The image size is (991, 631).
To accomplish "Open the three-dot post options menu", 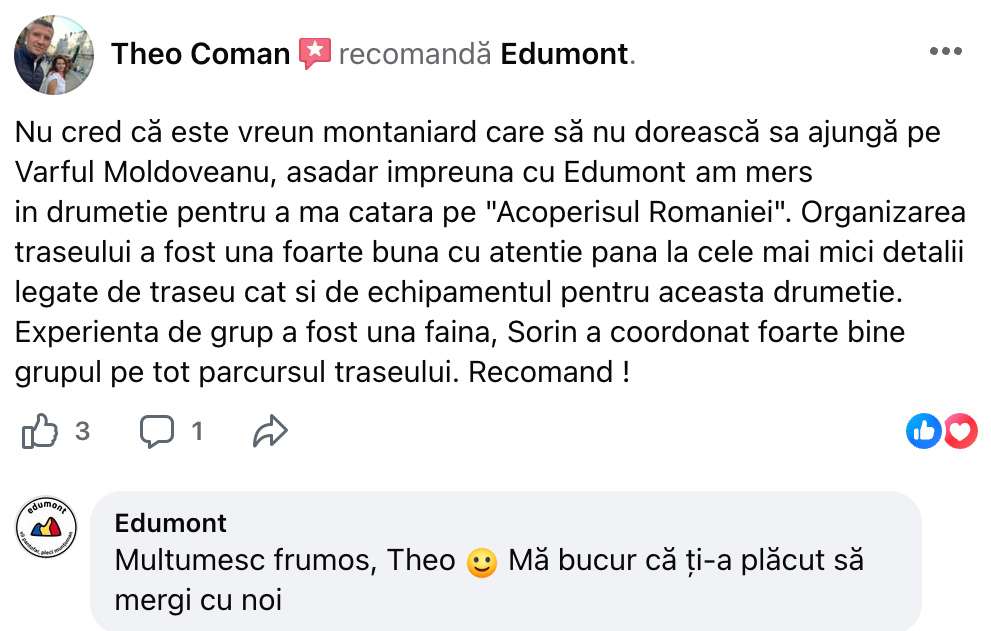I will [x=945, y=52].
